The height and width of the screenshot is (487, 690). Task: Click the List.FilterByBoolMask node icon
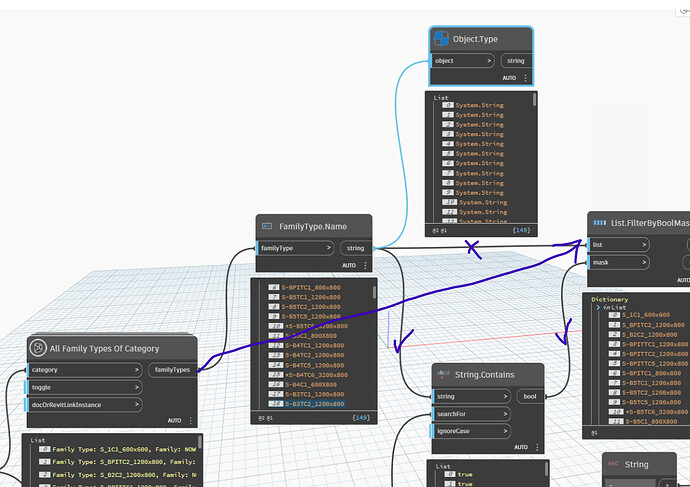coord(600,223)
